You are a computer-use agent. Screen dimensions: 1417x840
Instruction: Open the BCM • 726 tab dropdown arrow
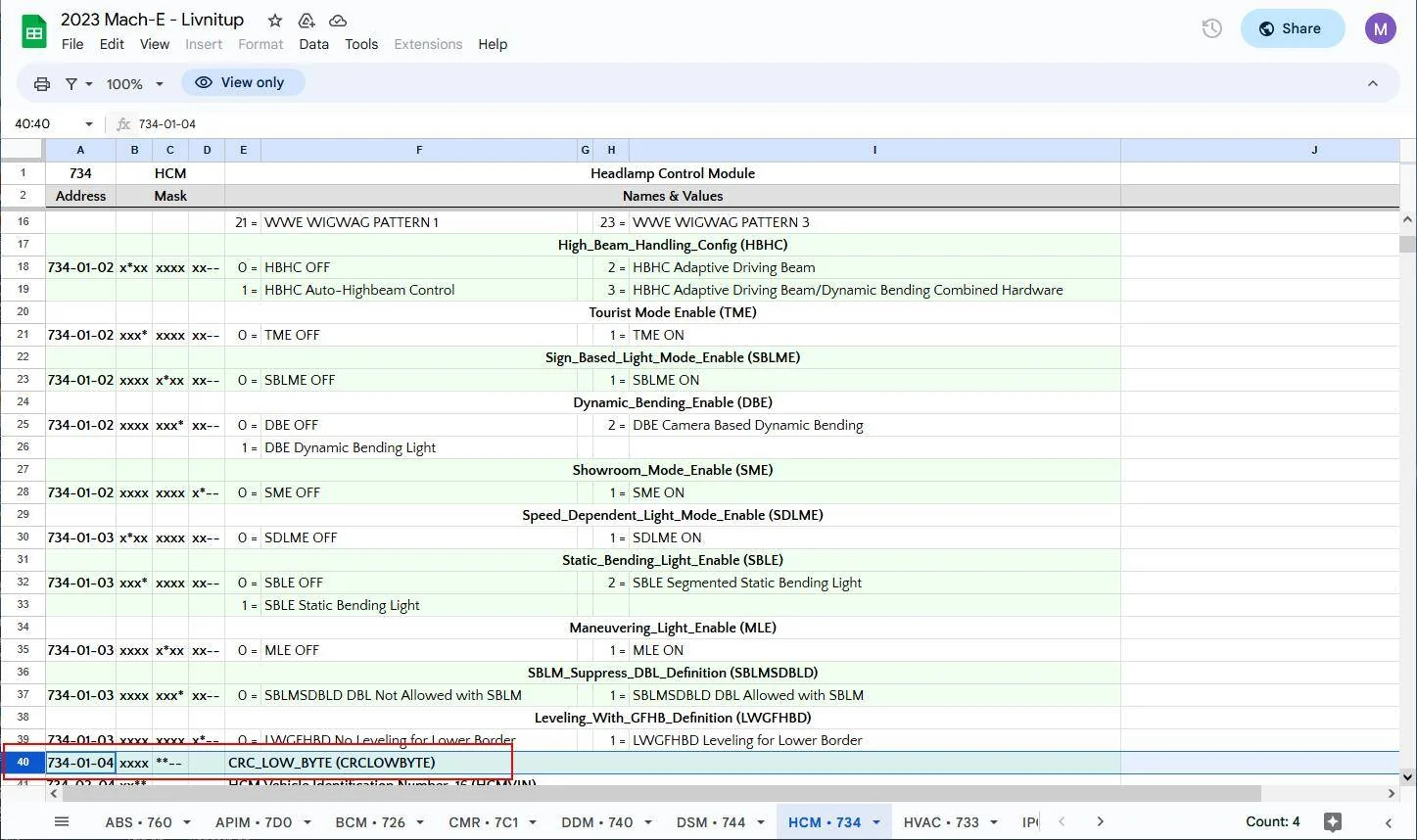point(419,822)
